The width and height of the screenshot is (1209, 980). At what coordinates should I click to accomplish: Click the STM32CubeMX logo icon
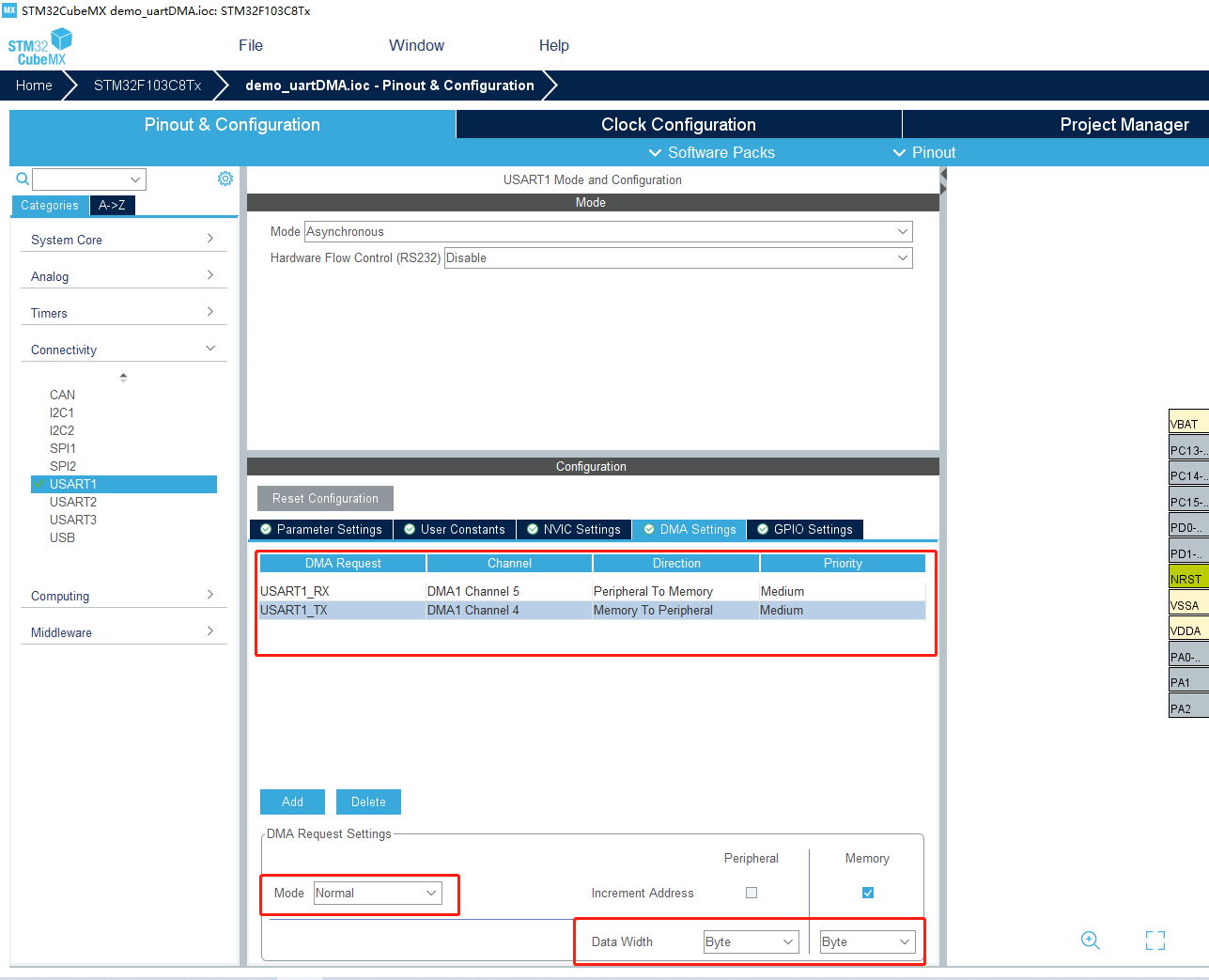click(39, 46)
